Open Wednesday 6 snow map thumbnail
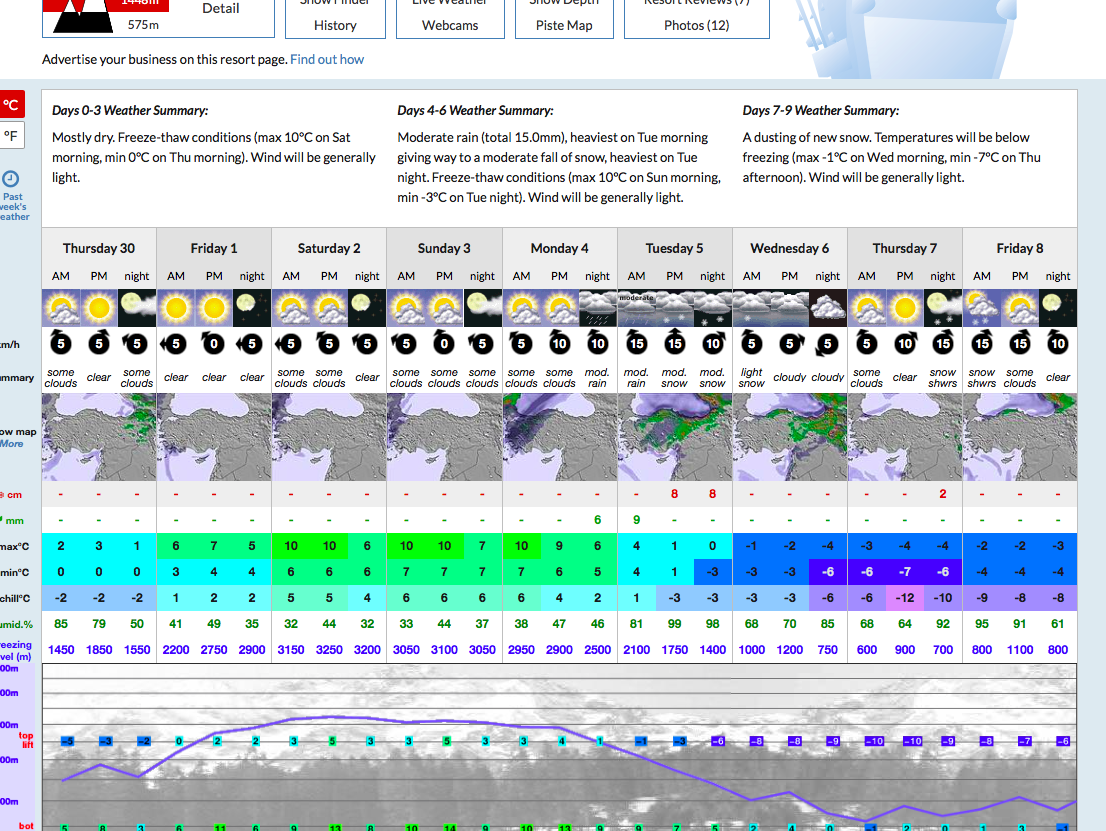 [x=790, y=437]
